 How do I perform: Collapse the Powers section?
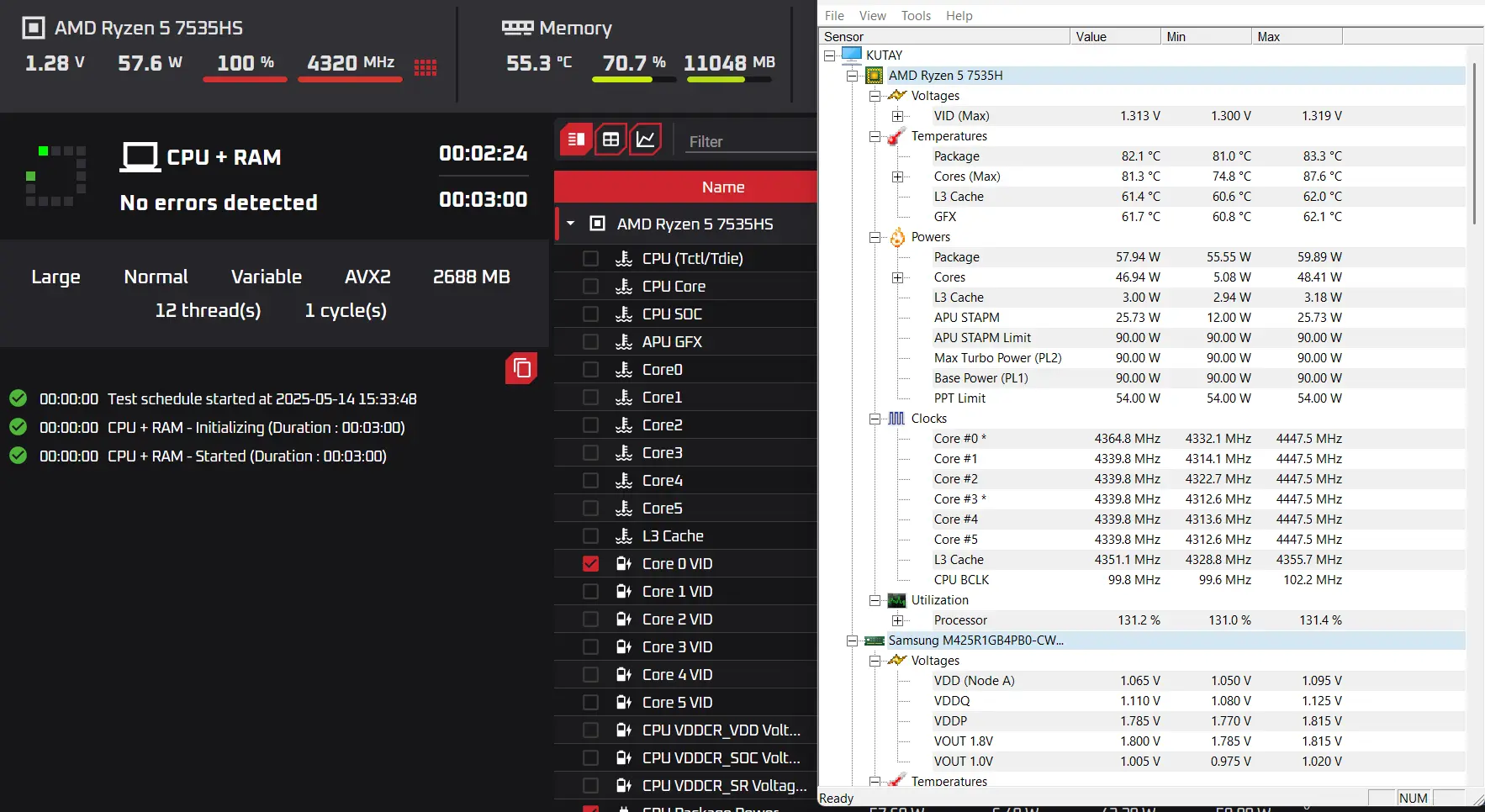875,237
